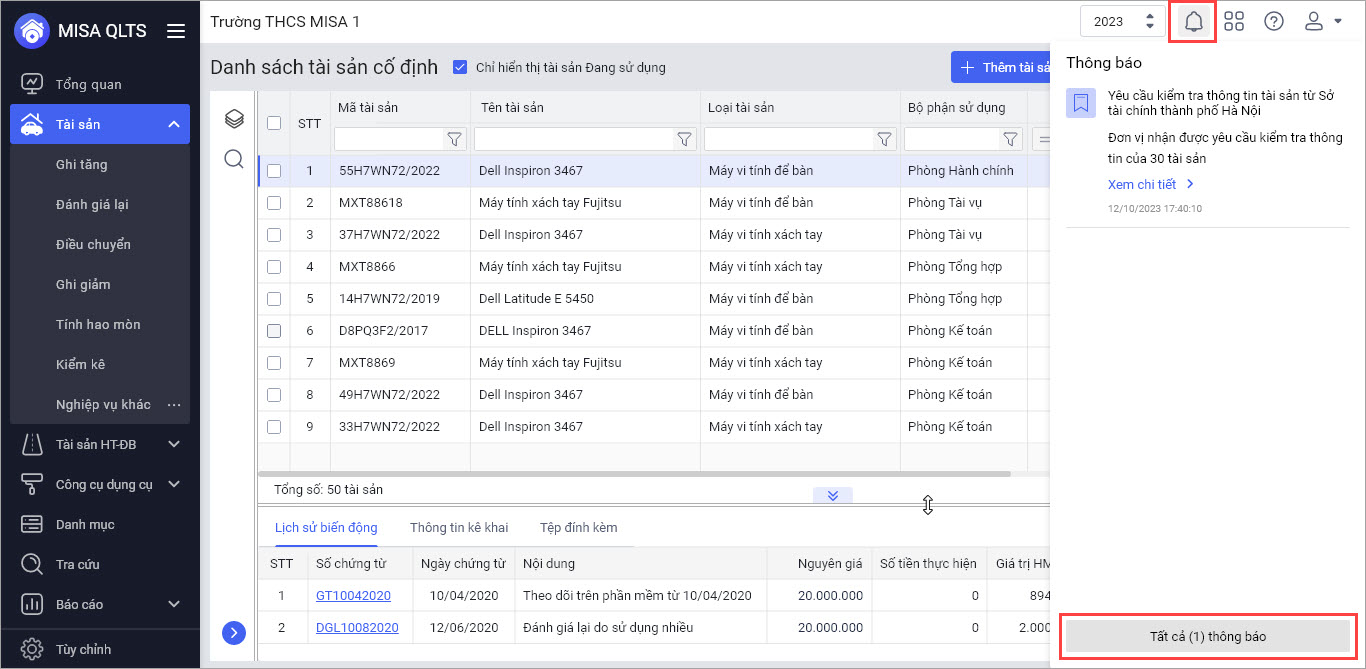Click the search magnifier icon beside table

234,159
